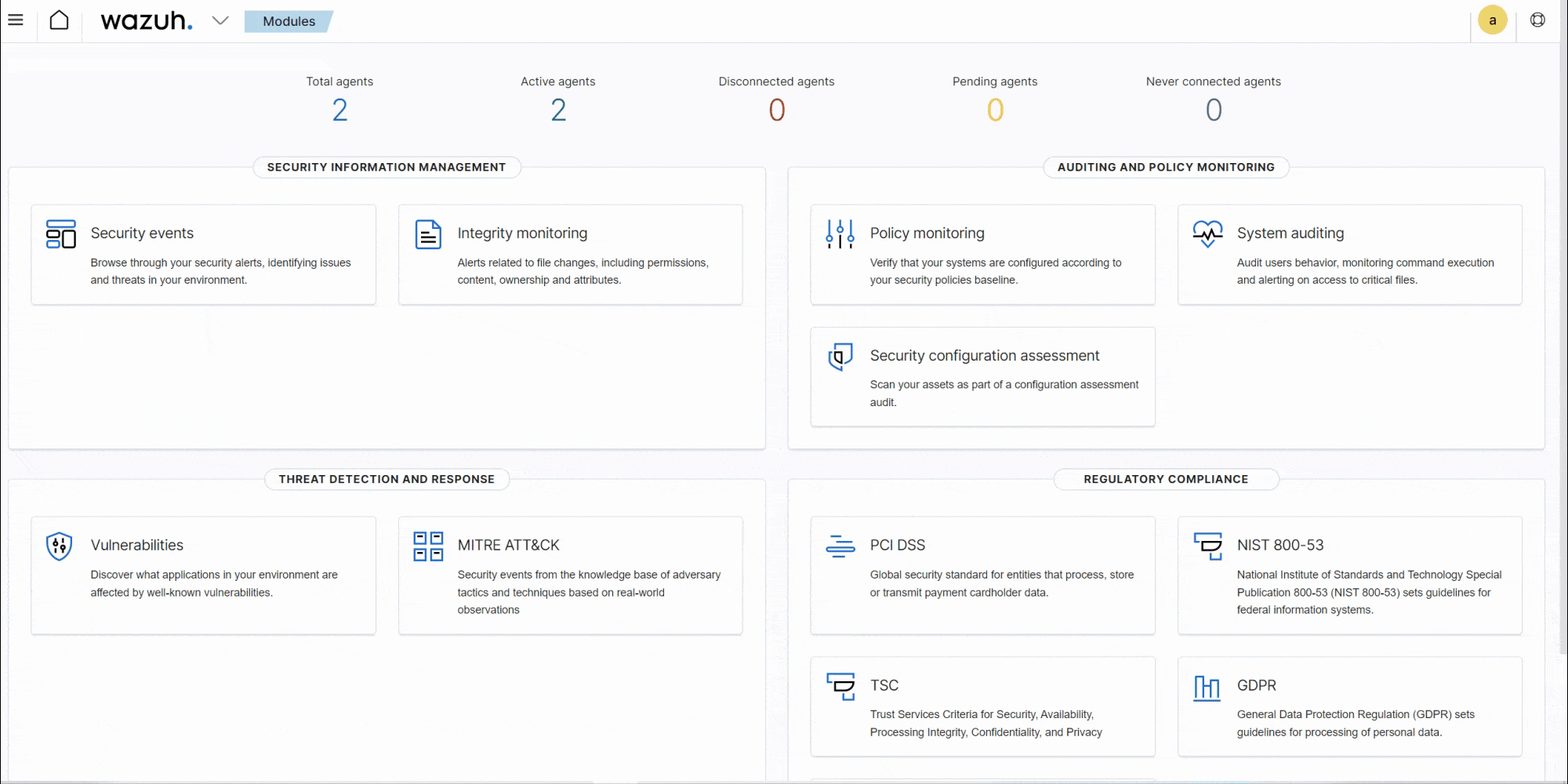This screenshot has height=784, width=1568.
Task: Click the Pending agents count 0
Action: point(995,110)
